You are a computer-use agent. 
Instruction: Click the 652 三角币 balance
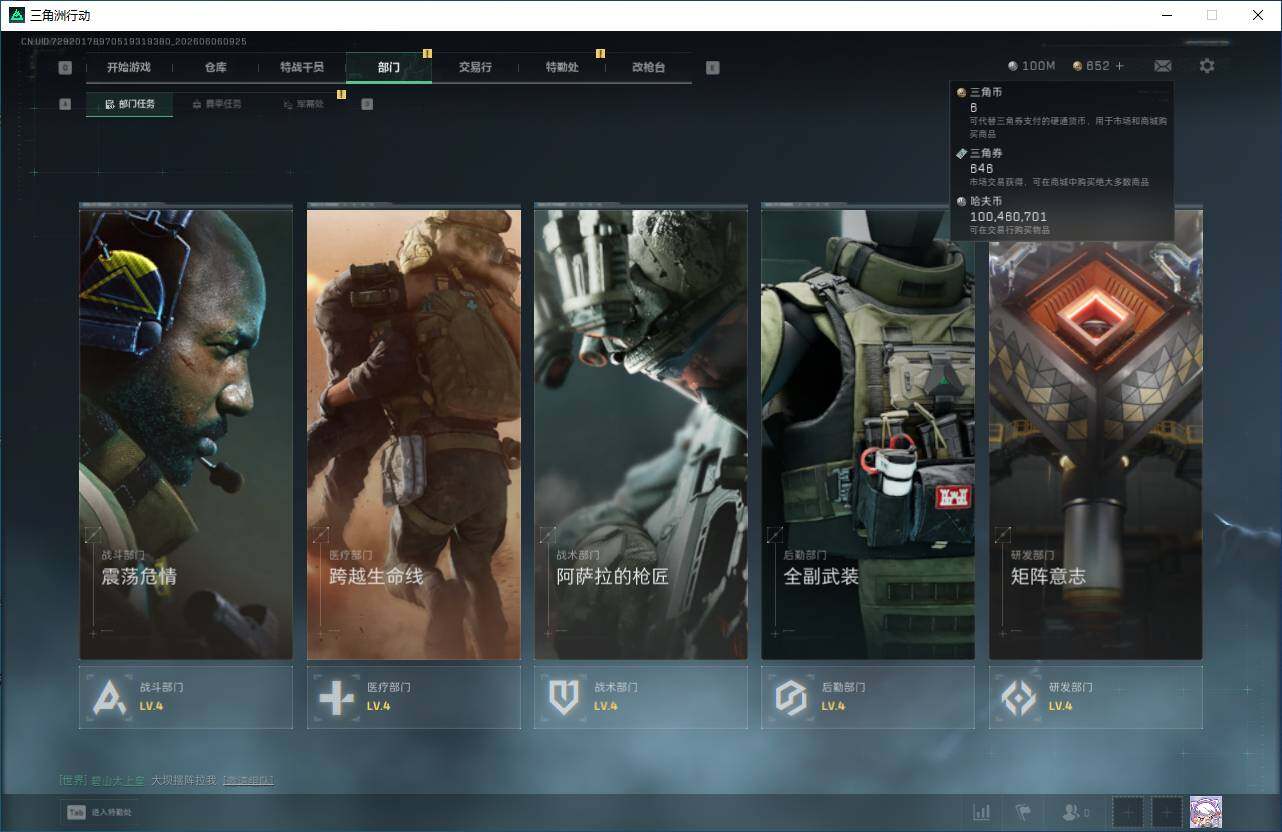(x=1091, y=66)
